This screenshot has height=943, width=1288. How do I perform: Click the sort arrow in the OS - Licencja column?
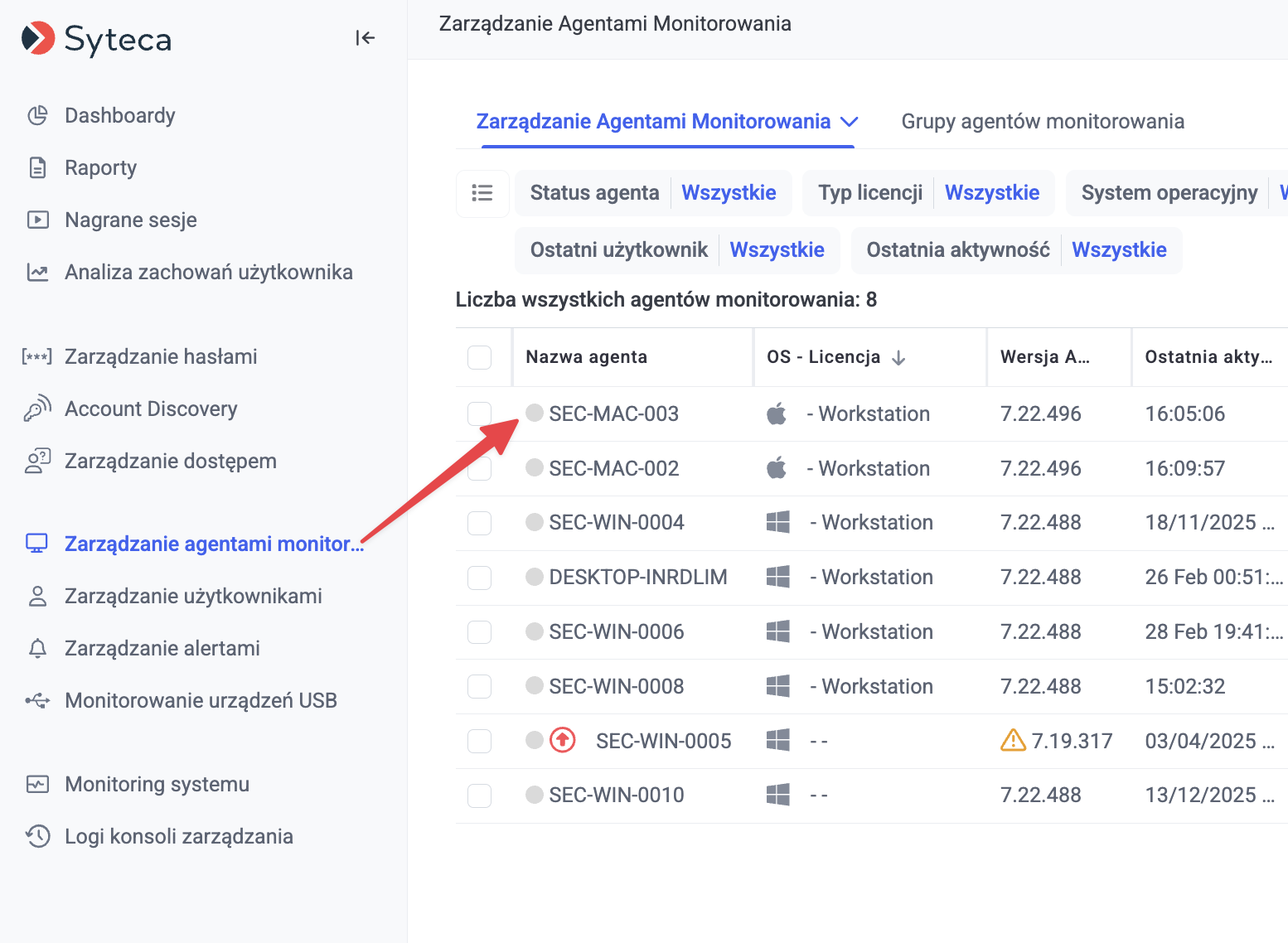click(x=898, y=358)
